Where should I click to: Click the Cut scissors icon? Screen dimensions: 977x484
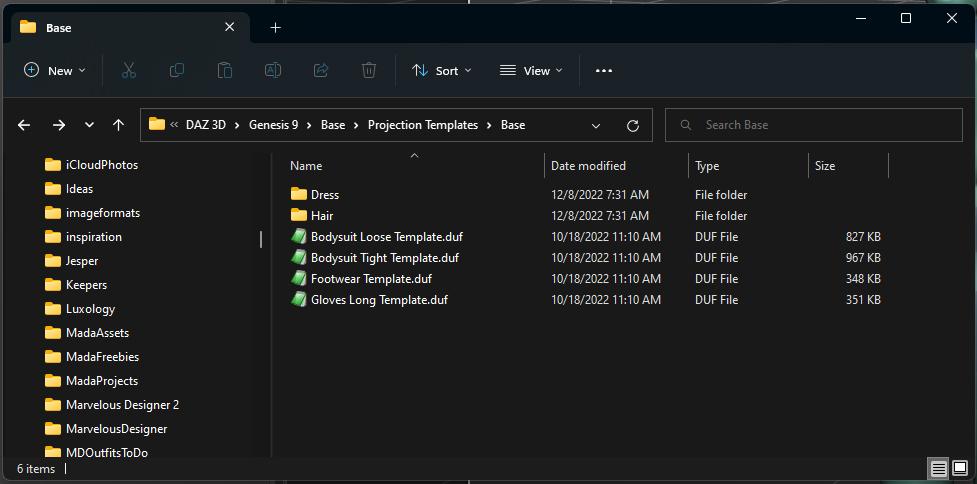pos(129,70)
